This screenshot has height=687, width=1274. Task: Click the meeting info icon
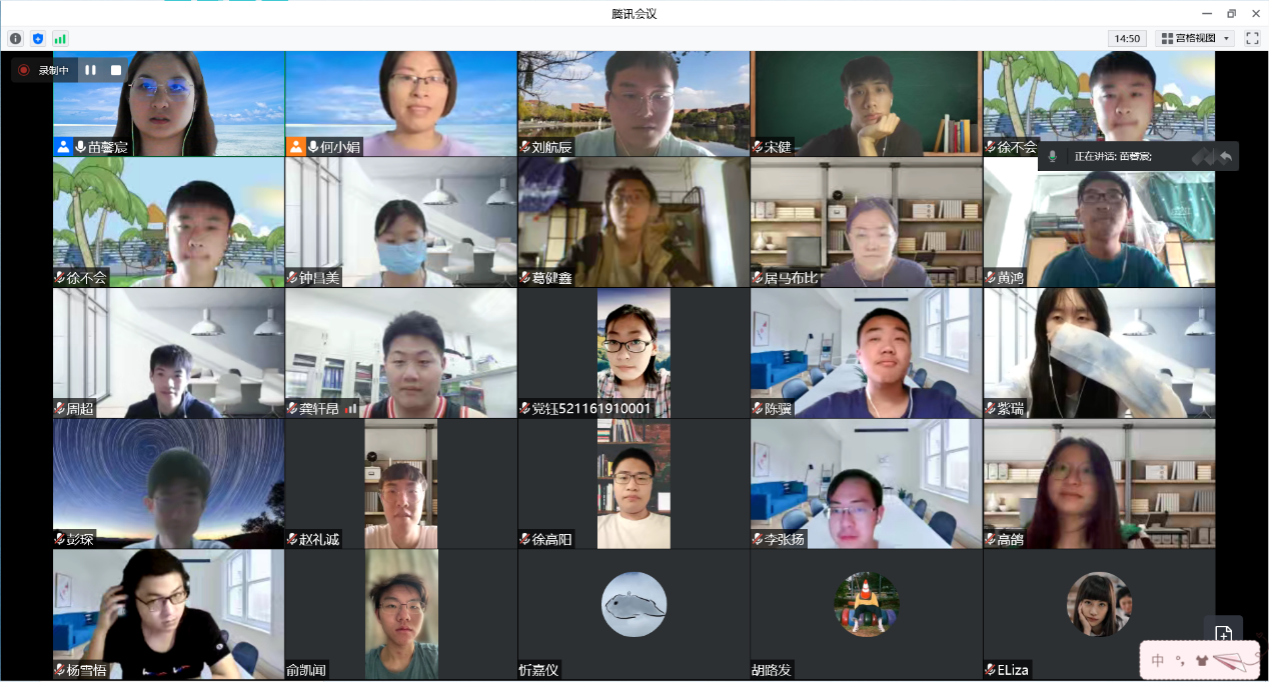coord(15,38)
